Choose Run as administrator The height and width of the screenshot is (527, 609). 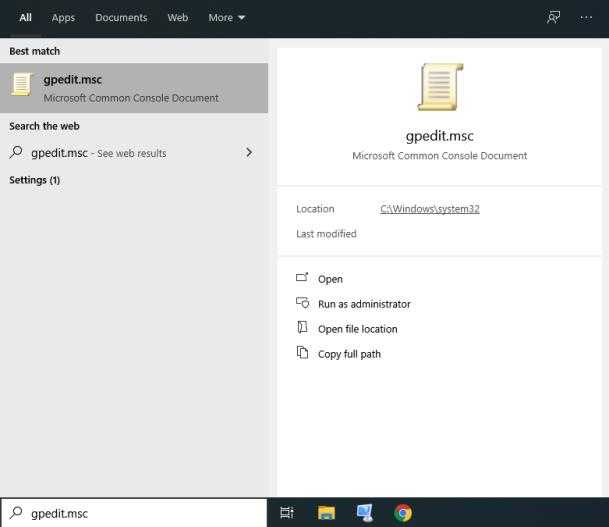coord(364,304)
